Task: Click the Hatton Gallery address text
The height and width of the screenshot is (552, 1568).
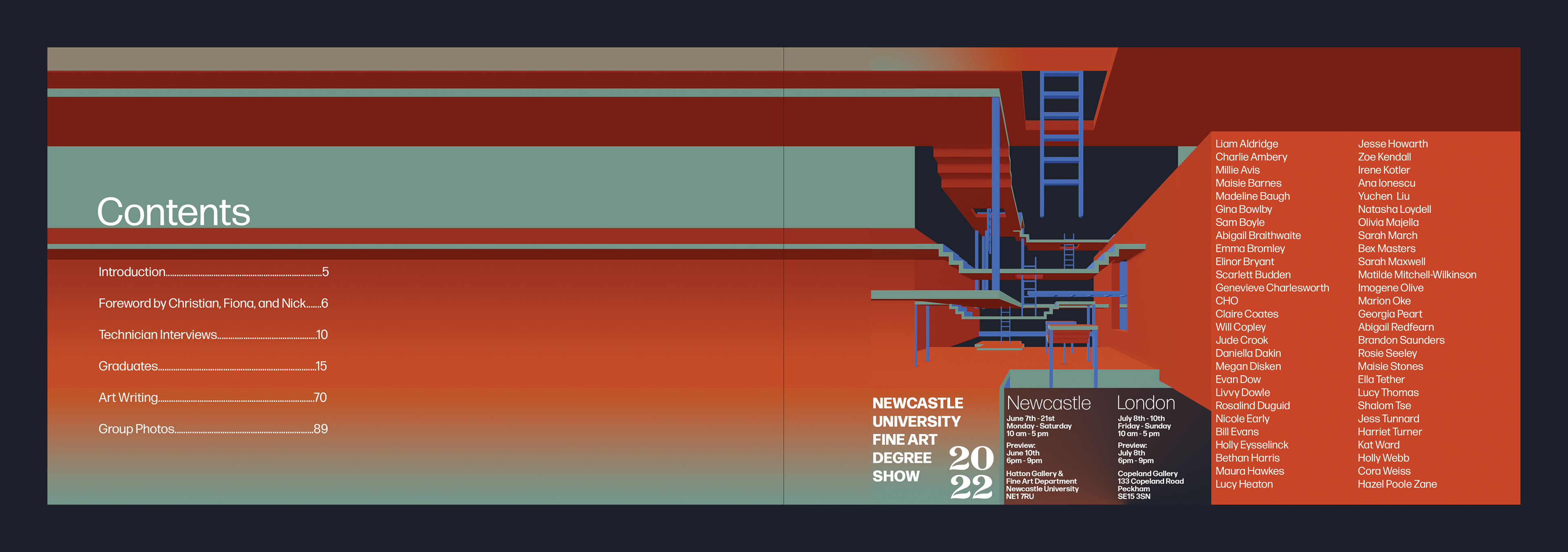Action: pyautogui.click(x=1042, y=485)
